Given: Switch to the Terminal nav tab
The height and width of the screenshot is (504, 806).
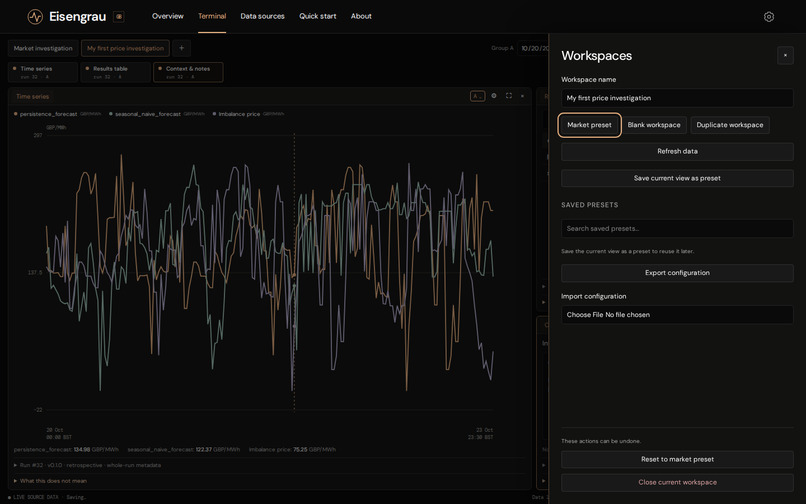Looking at the screenshot, I should (x=212, y=16).
